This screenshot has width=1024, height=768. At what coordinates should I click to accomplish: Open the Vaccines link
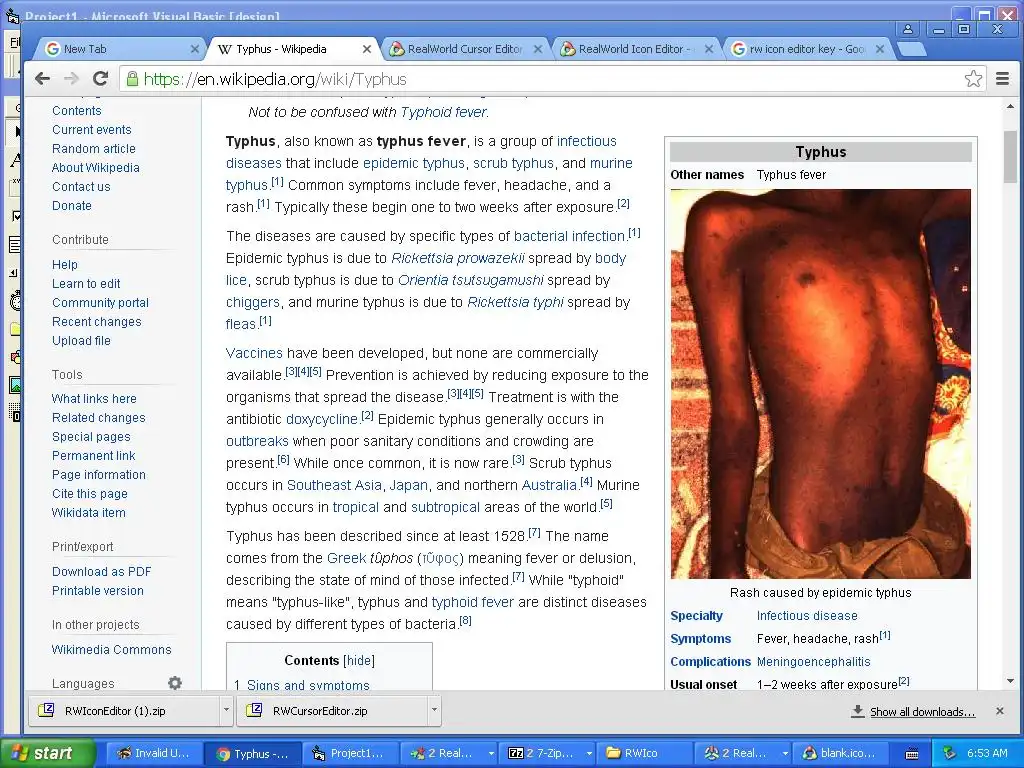point(254,353)
